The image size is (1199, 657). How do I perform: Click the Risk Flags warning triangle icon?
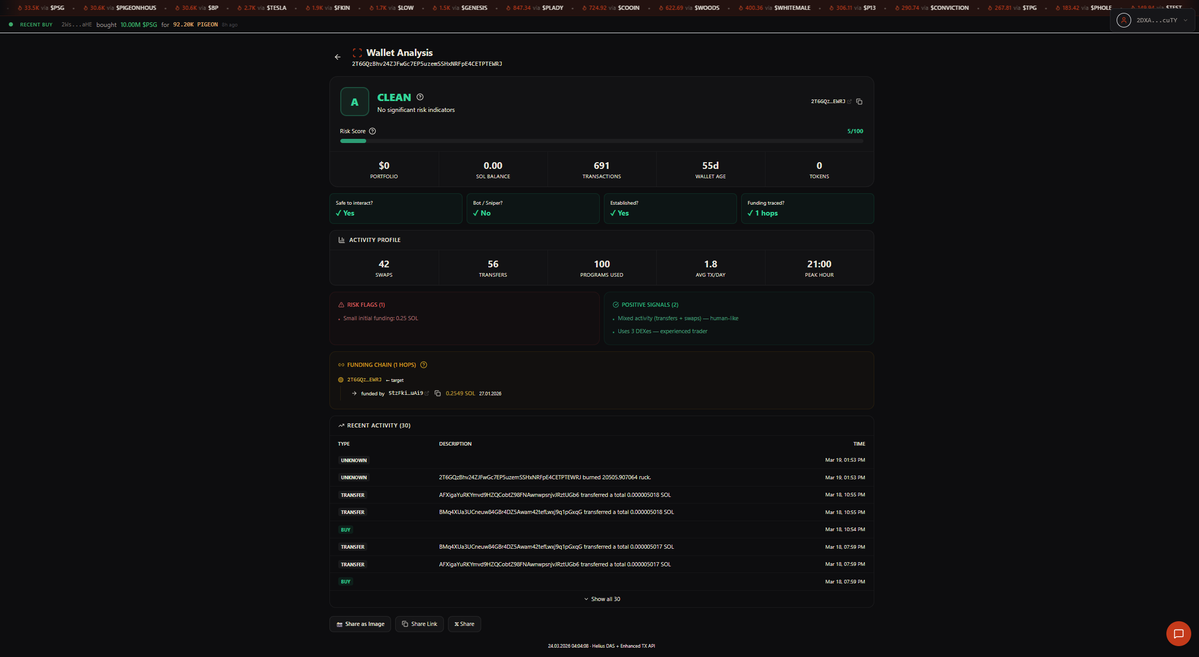click(341, 304)
